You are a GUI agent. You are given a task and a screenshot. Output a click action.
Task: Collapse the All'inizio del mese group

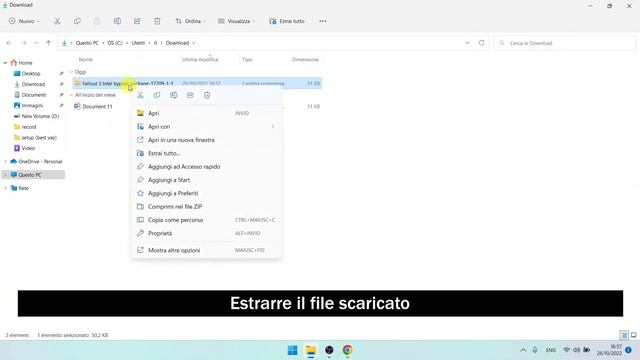pos(71,95)
